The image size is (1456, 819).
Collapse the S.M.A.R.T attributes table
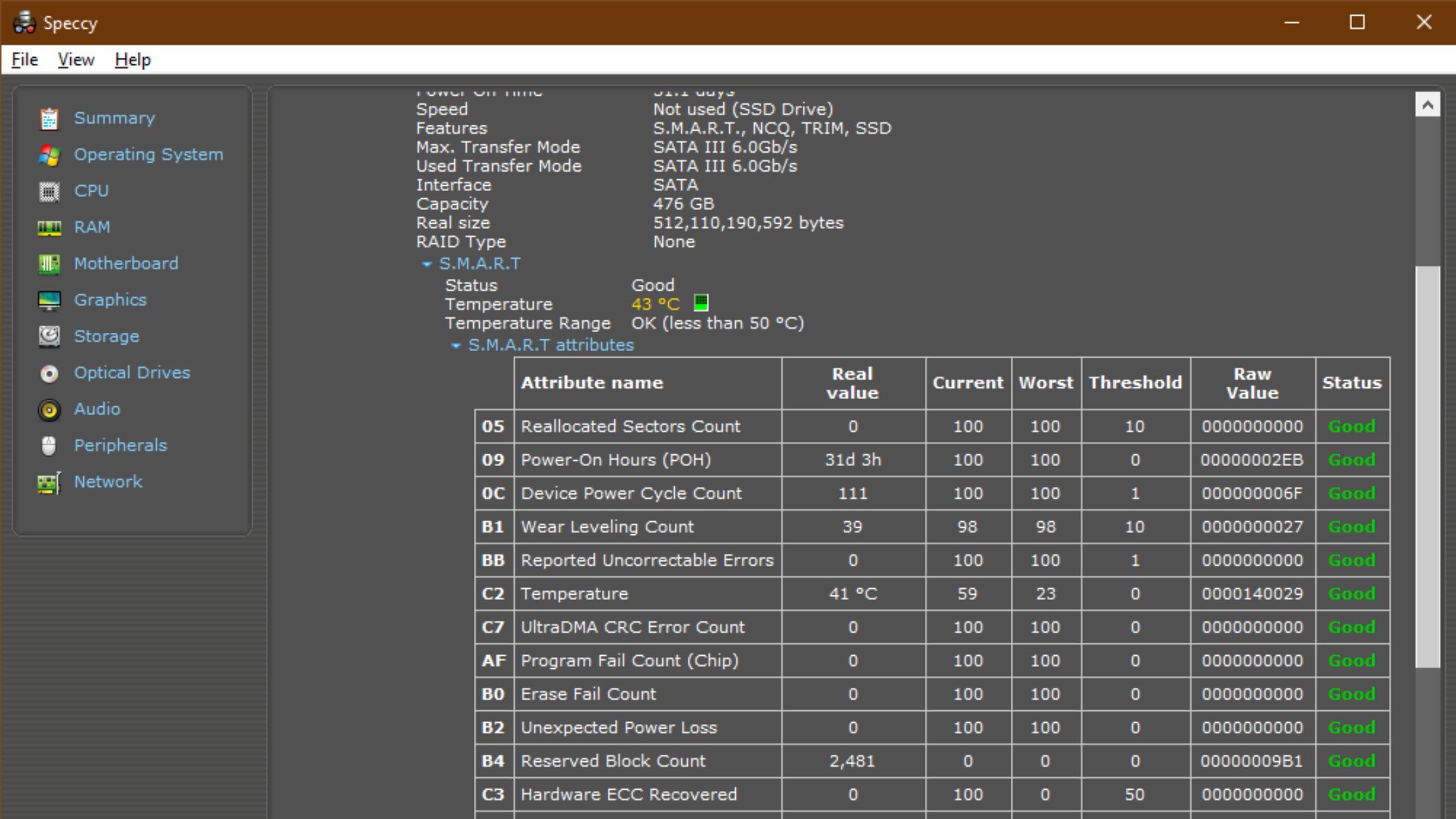coord(456,345)
